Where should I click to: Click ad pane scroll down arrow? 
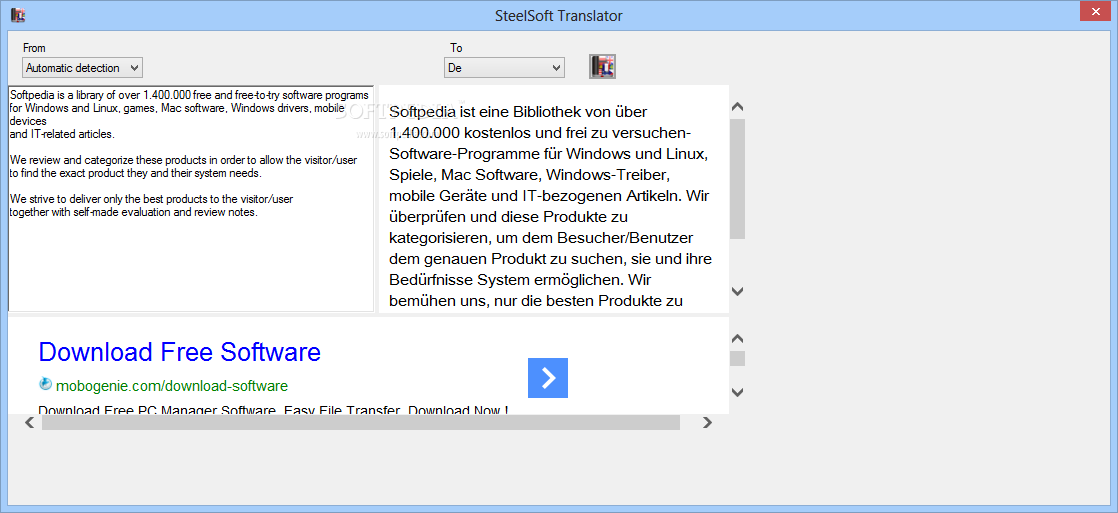[x=738, y=392]
